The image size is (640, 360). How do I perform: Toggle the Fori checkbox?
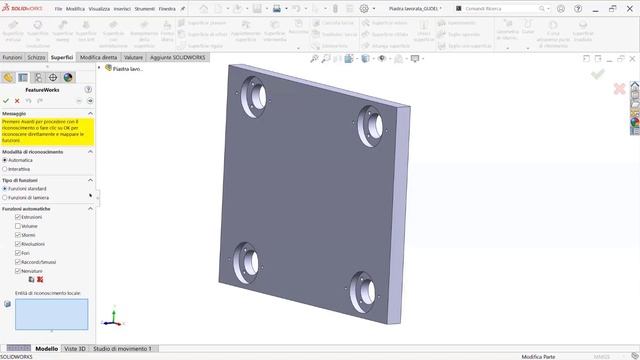(x=18, y=253)
